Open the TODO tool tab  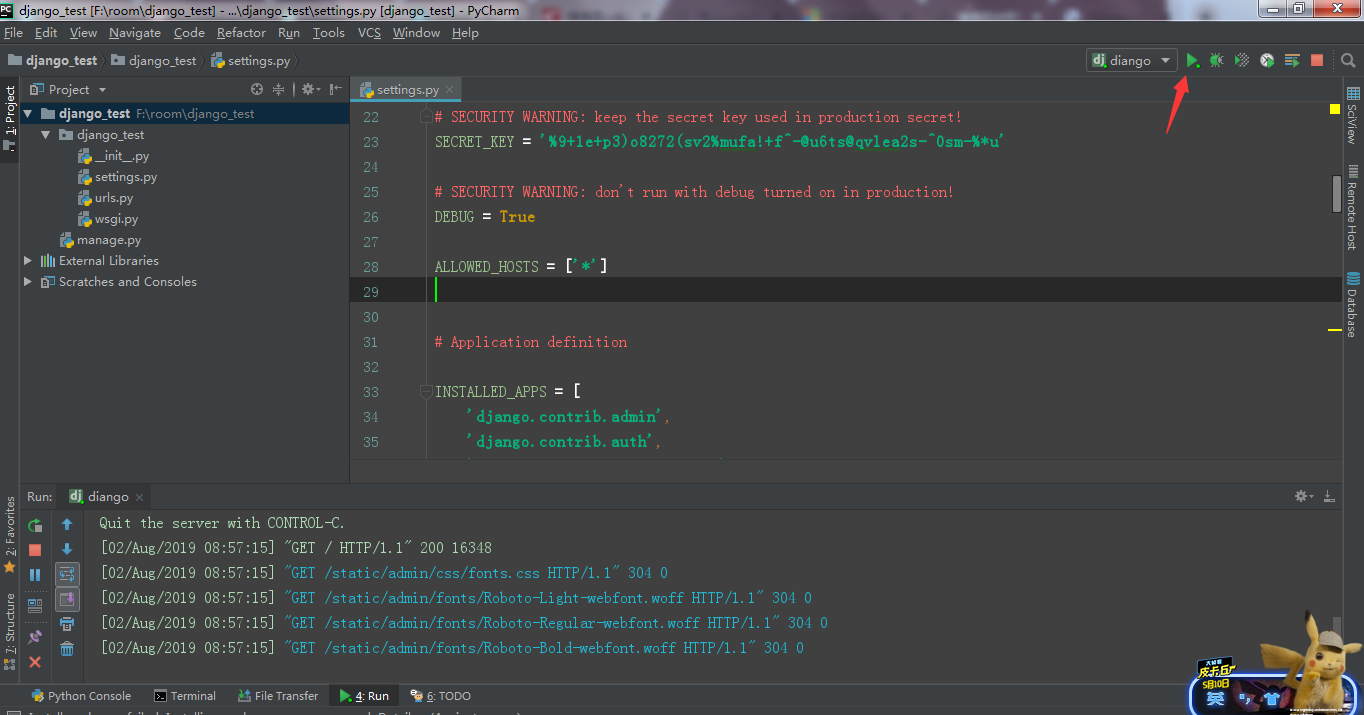point(441,696)
